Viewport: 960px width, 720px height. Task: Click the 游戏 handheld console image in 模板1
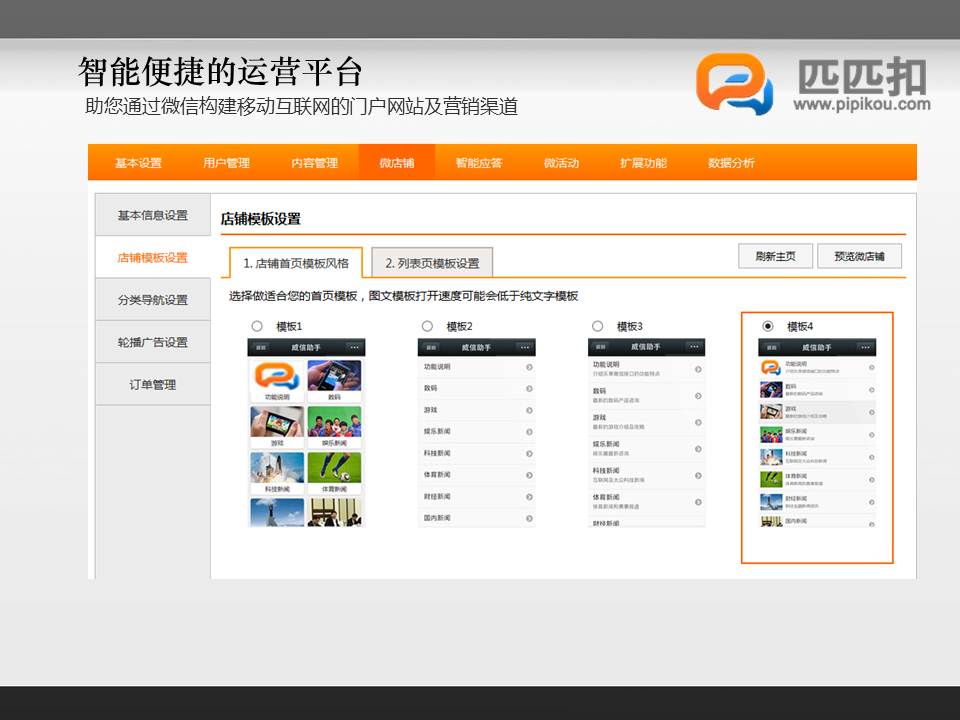pyautogui.click(x=277, y=422)
